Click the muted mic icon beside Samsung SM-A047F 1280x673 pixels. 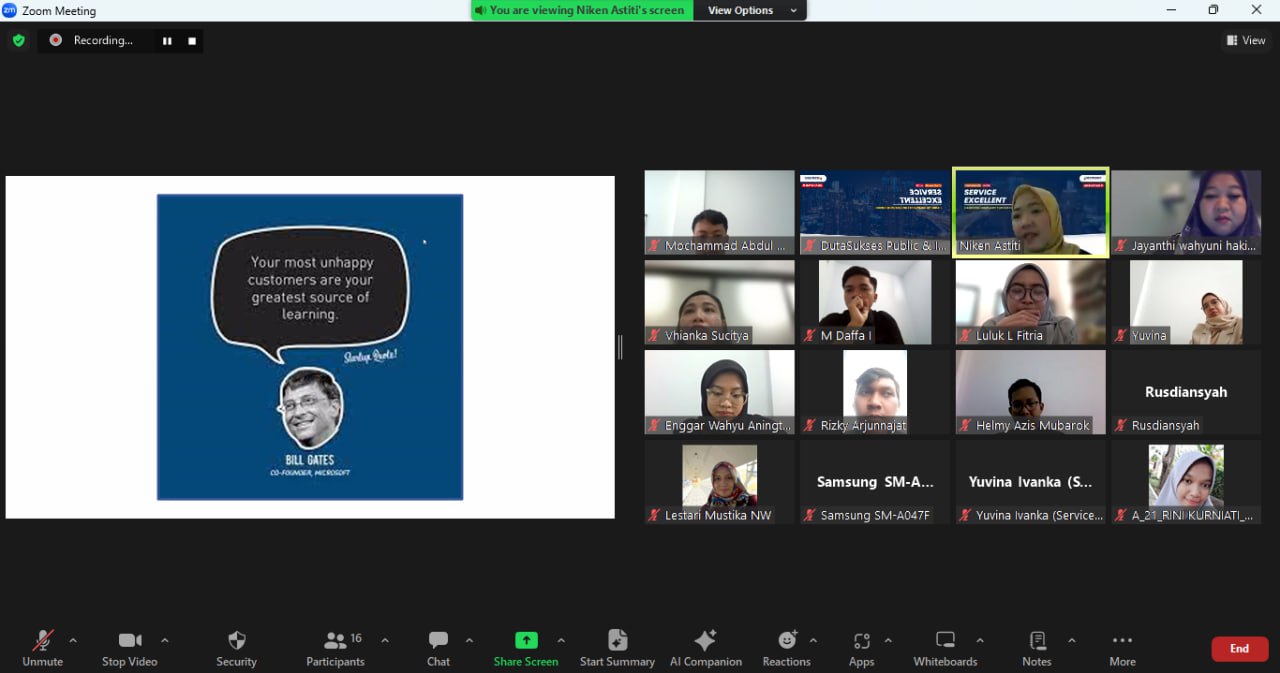[x=811, y=516]
